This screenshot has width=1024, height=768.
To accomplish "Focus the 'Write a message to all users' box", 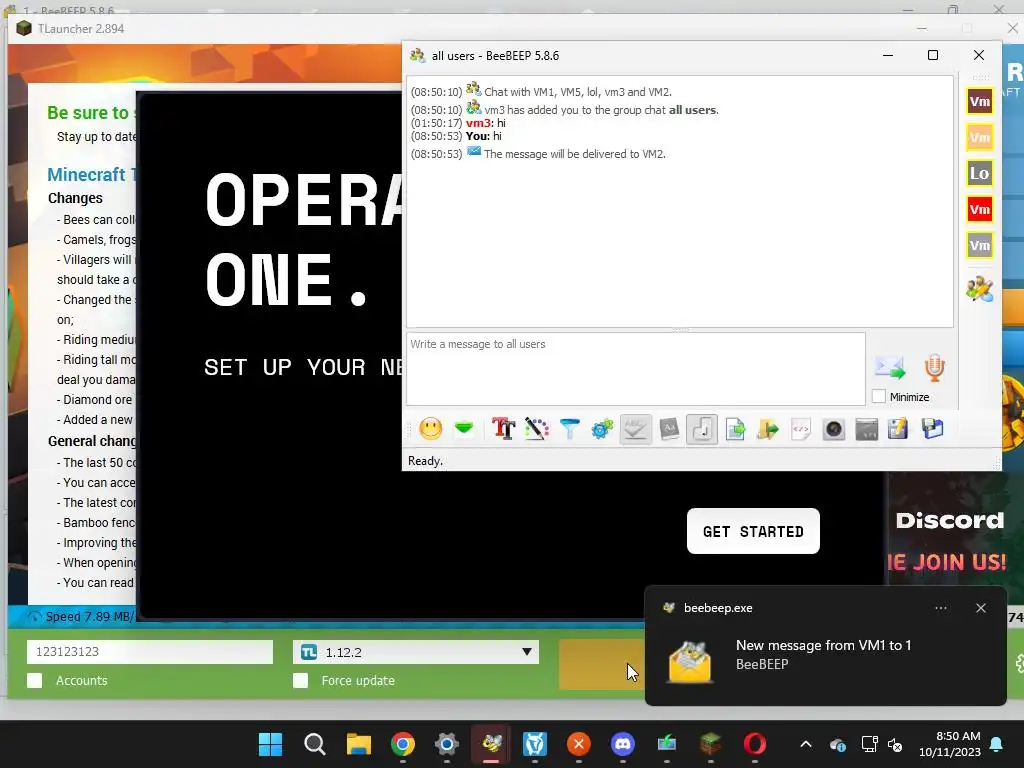I will (636, 369).
